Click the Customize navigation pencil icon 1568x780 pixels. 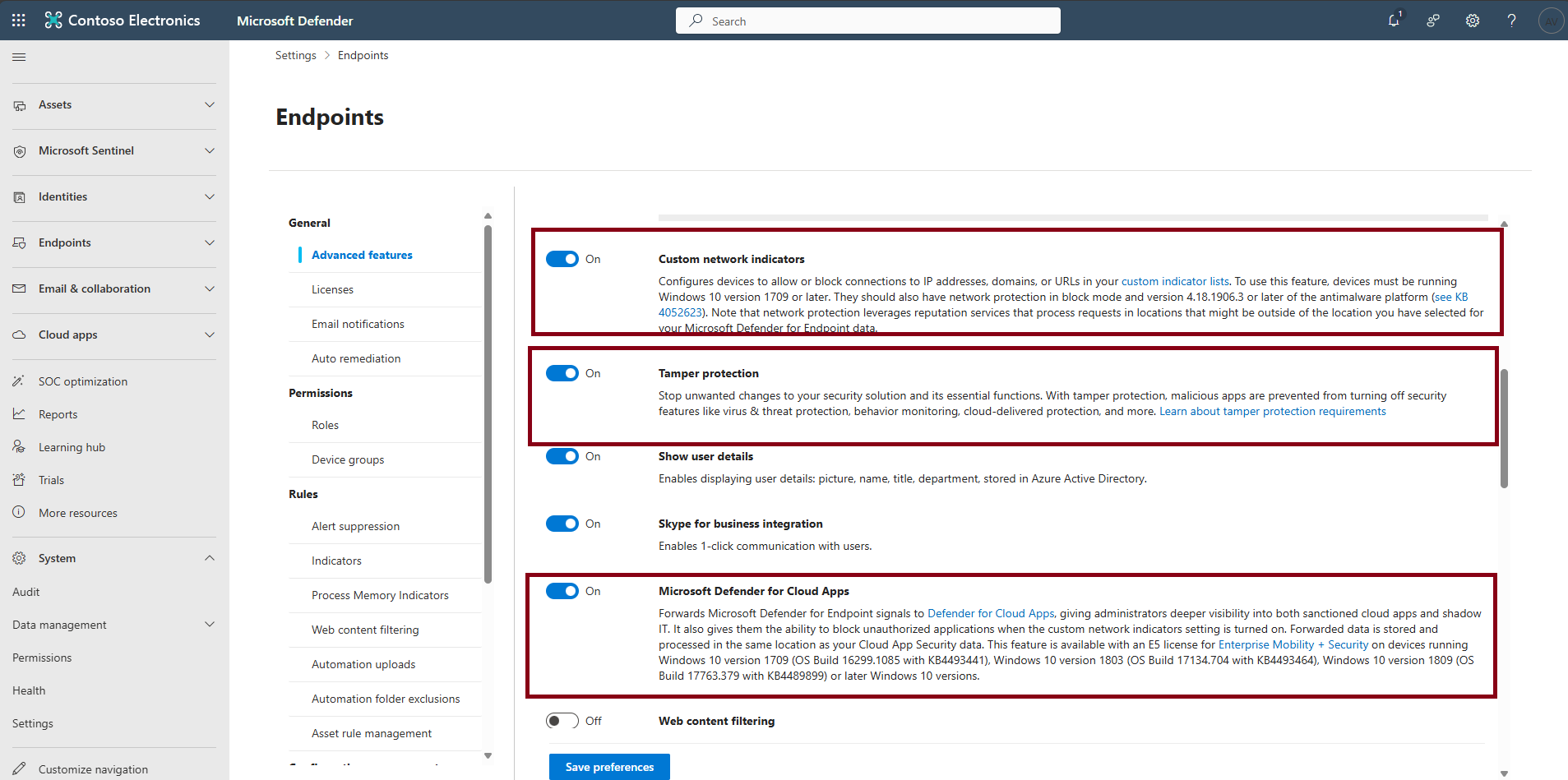[x=19, y=768]
